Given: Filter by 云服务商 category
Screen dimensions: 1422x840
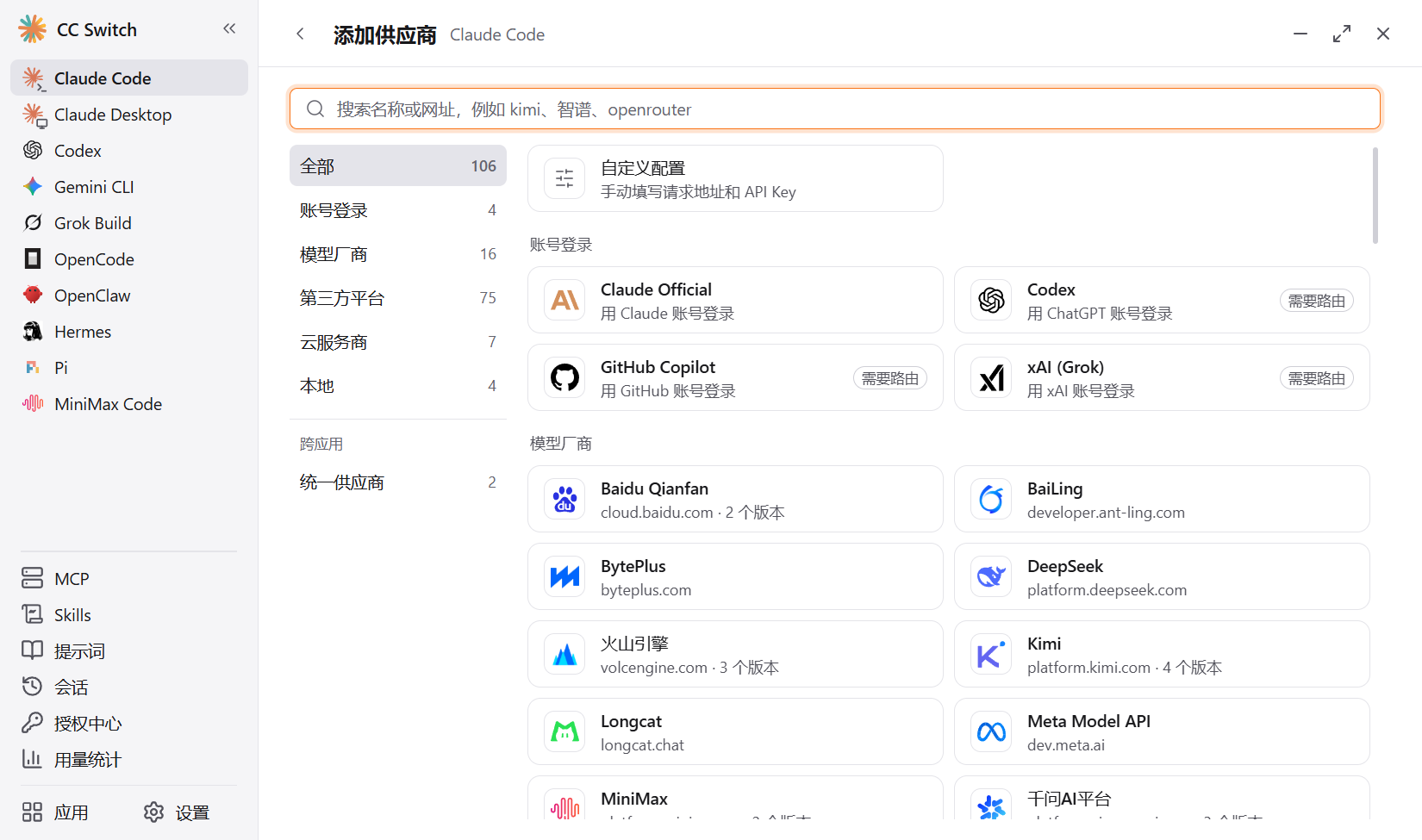Looking at the screenshot, I should pos(398,342).
